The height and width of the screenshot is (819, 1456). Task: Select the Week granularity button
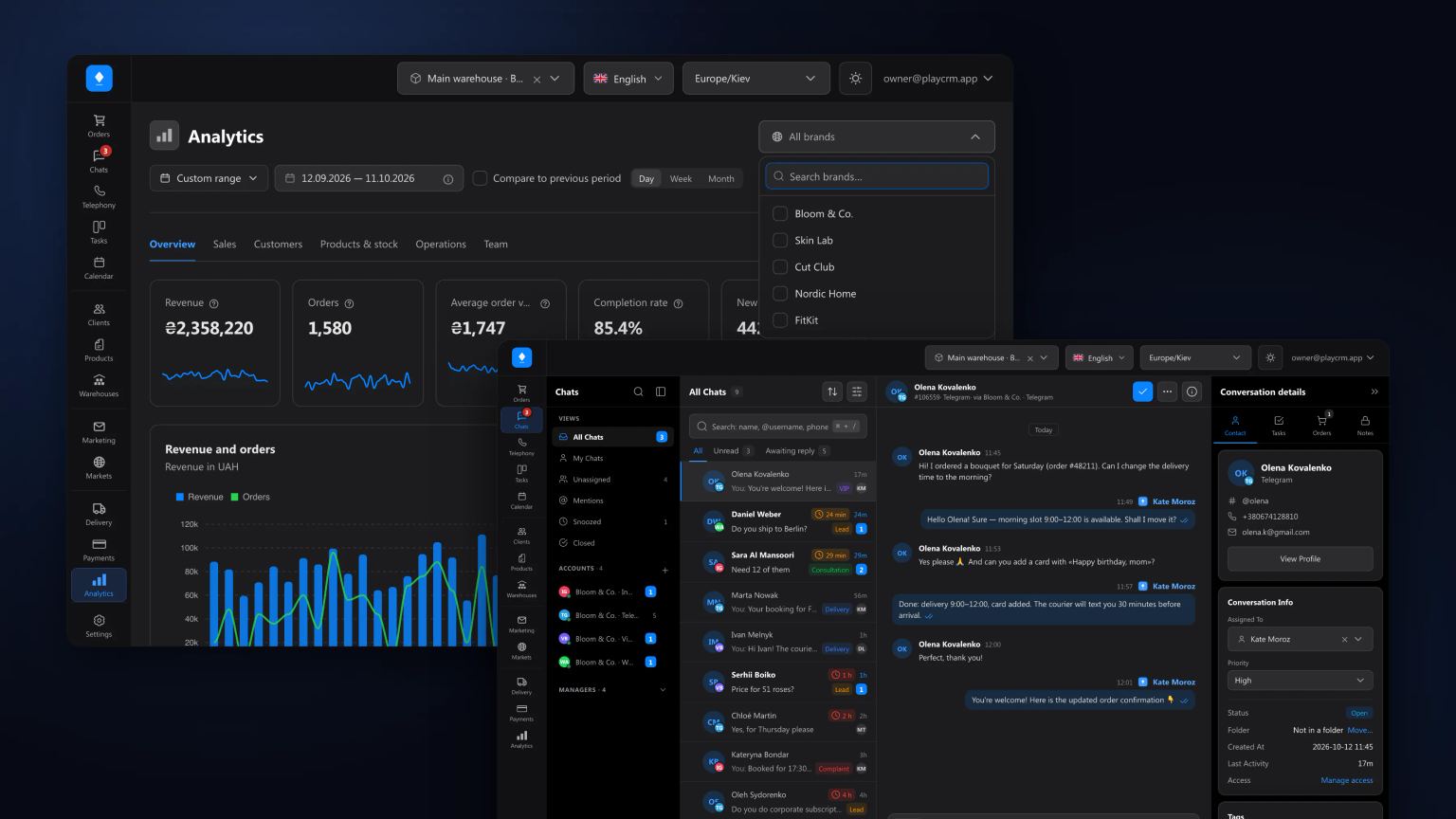pos(681,179)
